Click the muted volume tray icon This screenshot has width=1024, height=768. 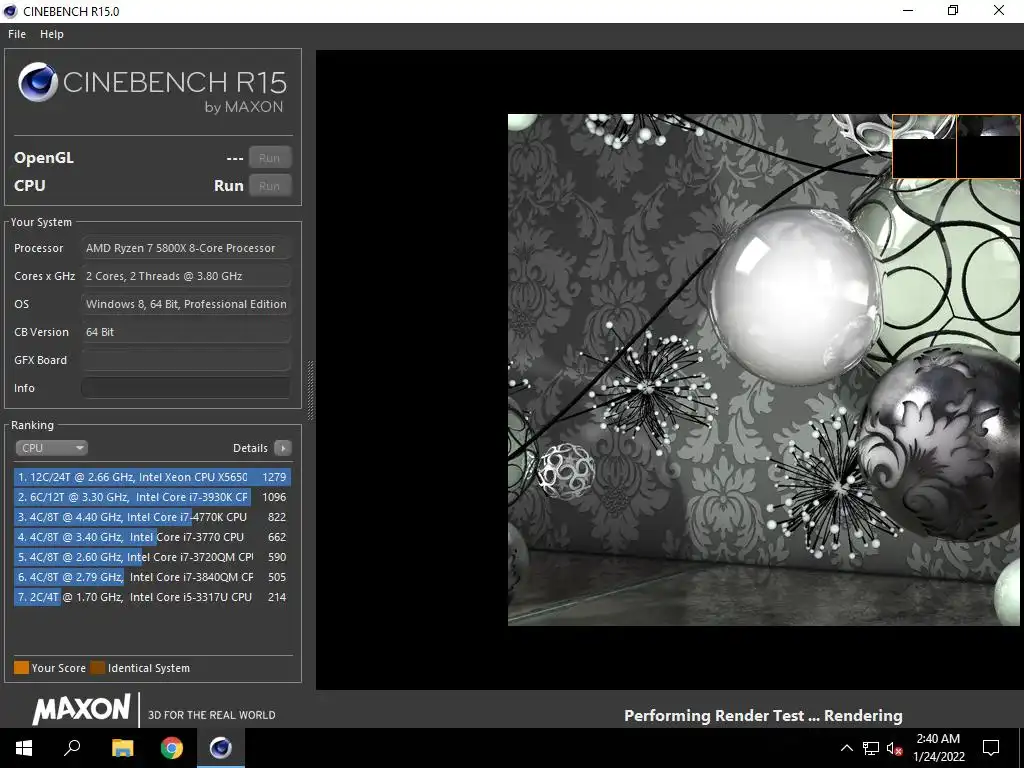(x=894, y=748)
